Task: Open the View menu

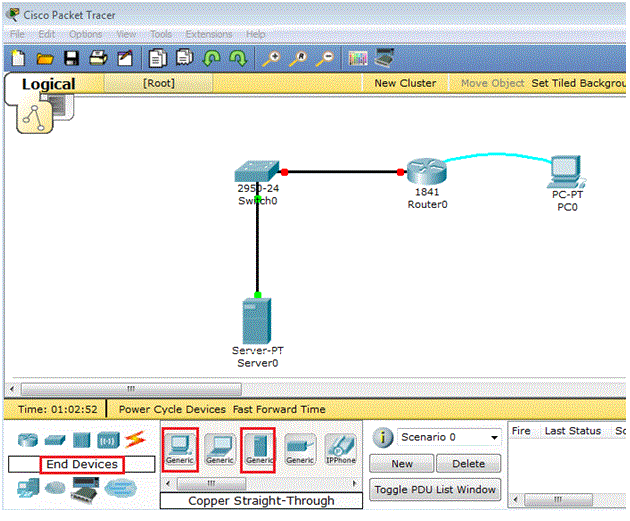Action: (x=126, y=34)
